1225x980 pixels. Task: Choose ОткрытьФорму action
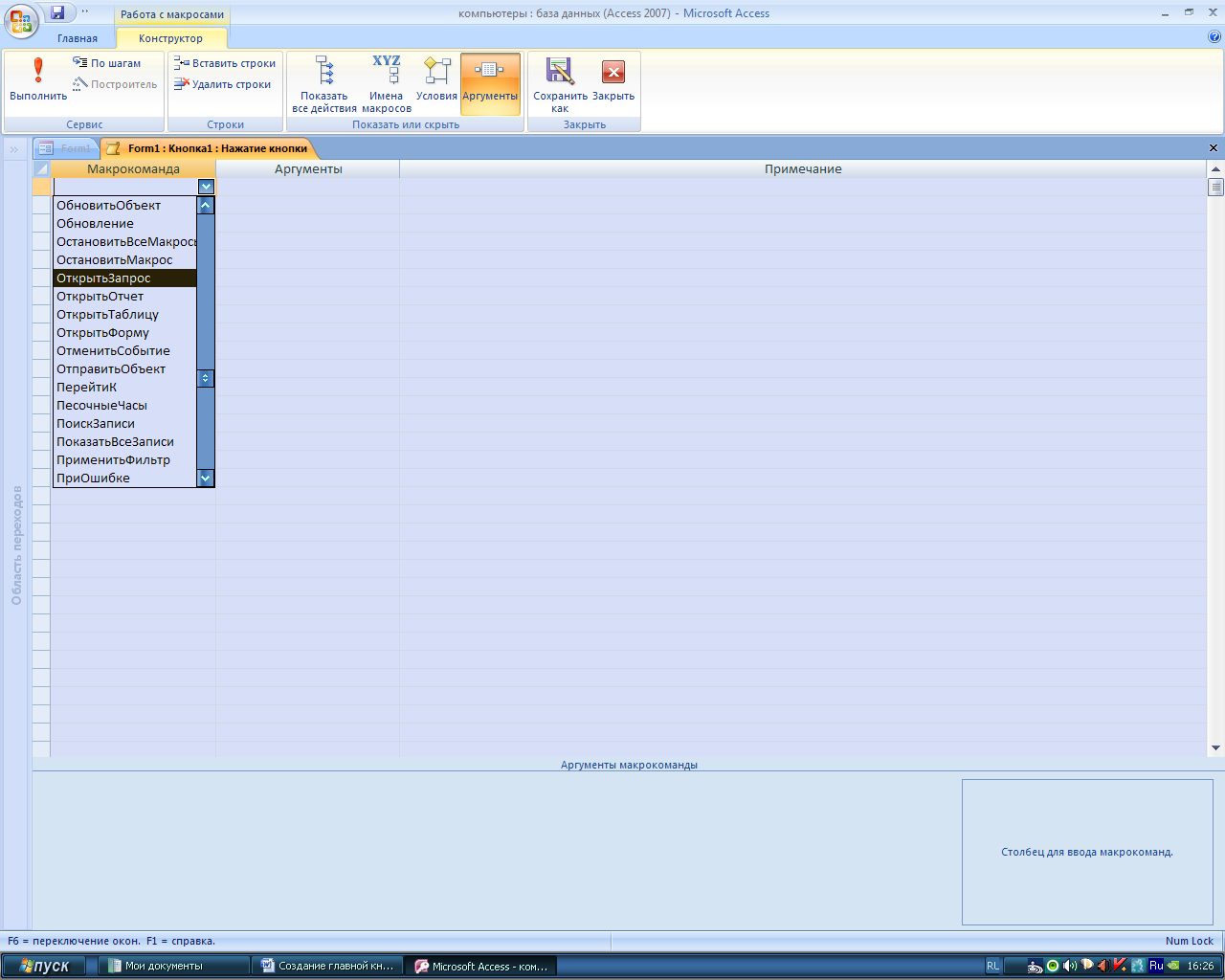[x=124, y=332]
